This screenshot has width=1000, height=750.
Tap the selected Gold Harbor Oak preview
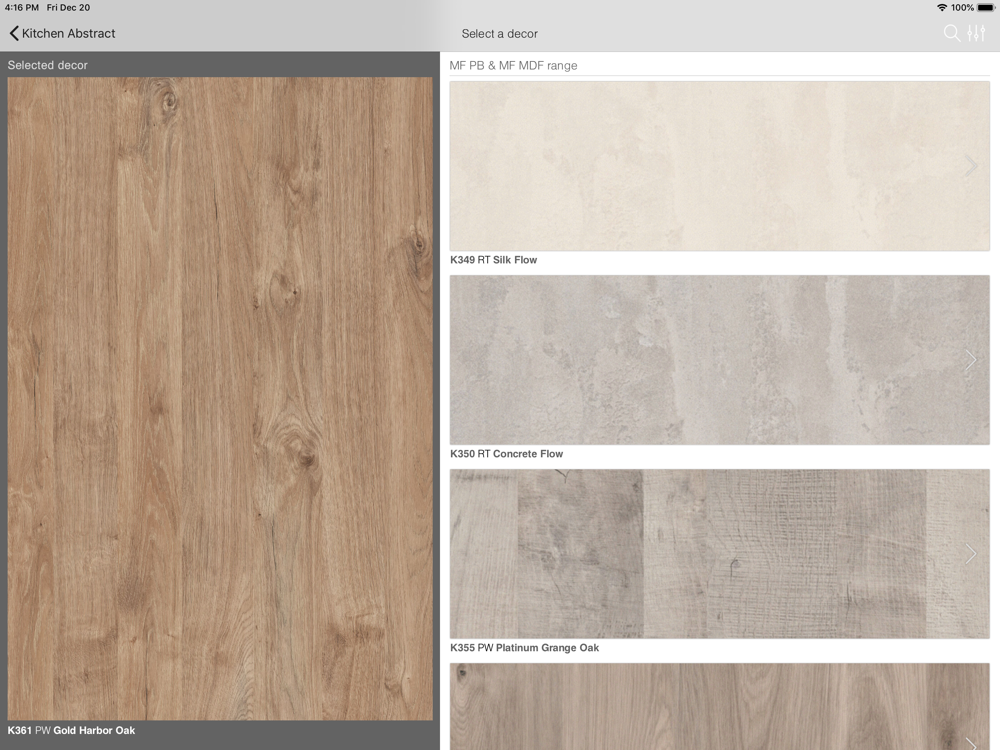[220, 399]
